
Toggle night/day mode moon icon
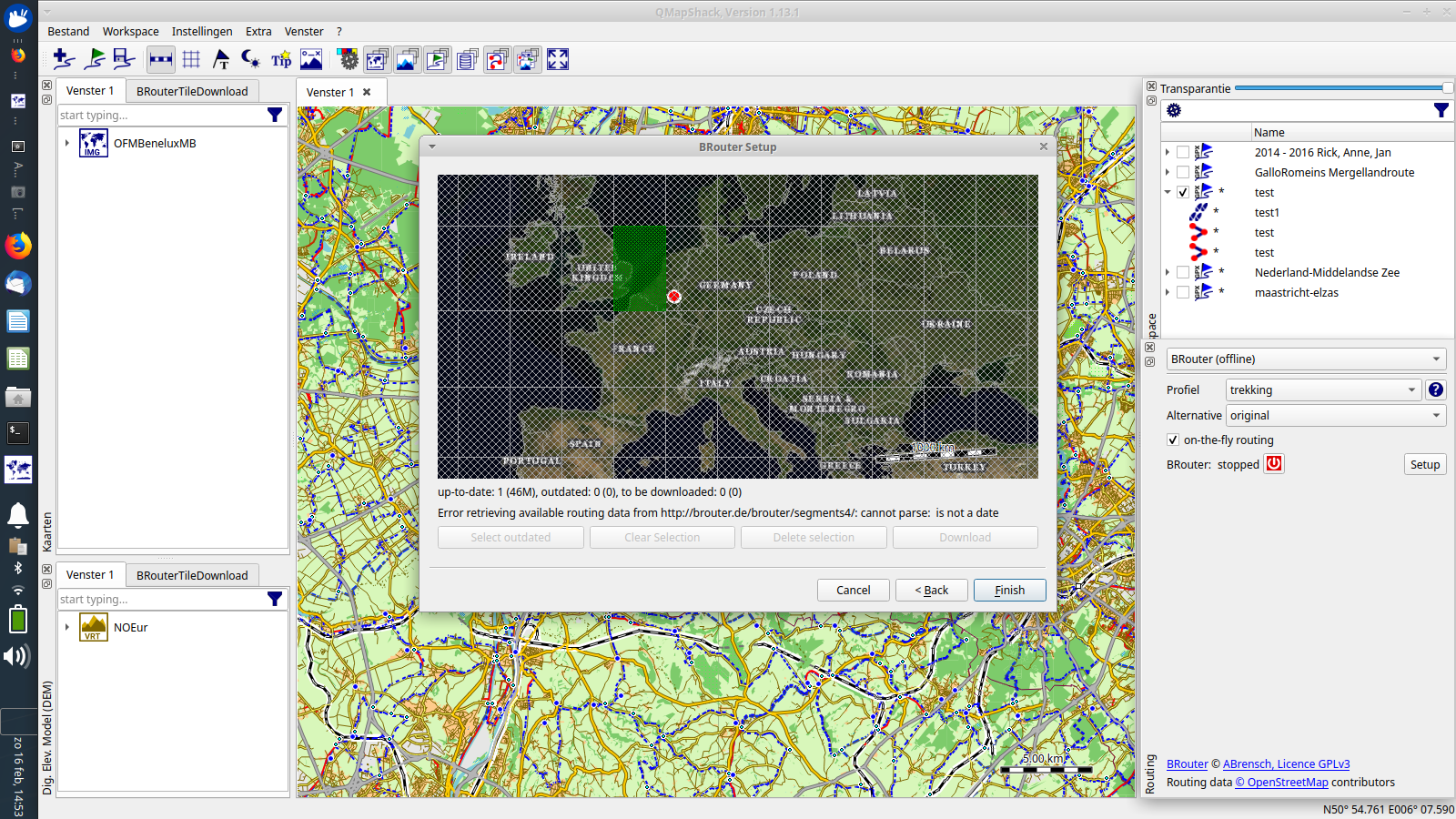[250, 60]
